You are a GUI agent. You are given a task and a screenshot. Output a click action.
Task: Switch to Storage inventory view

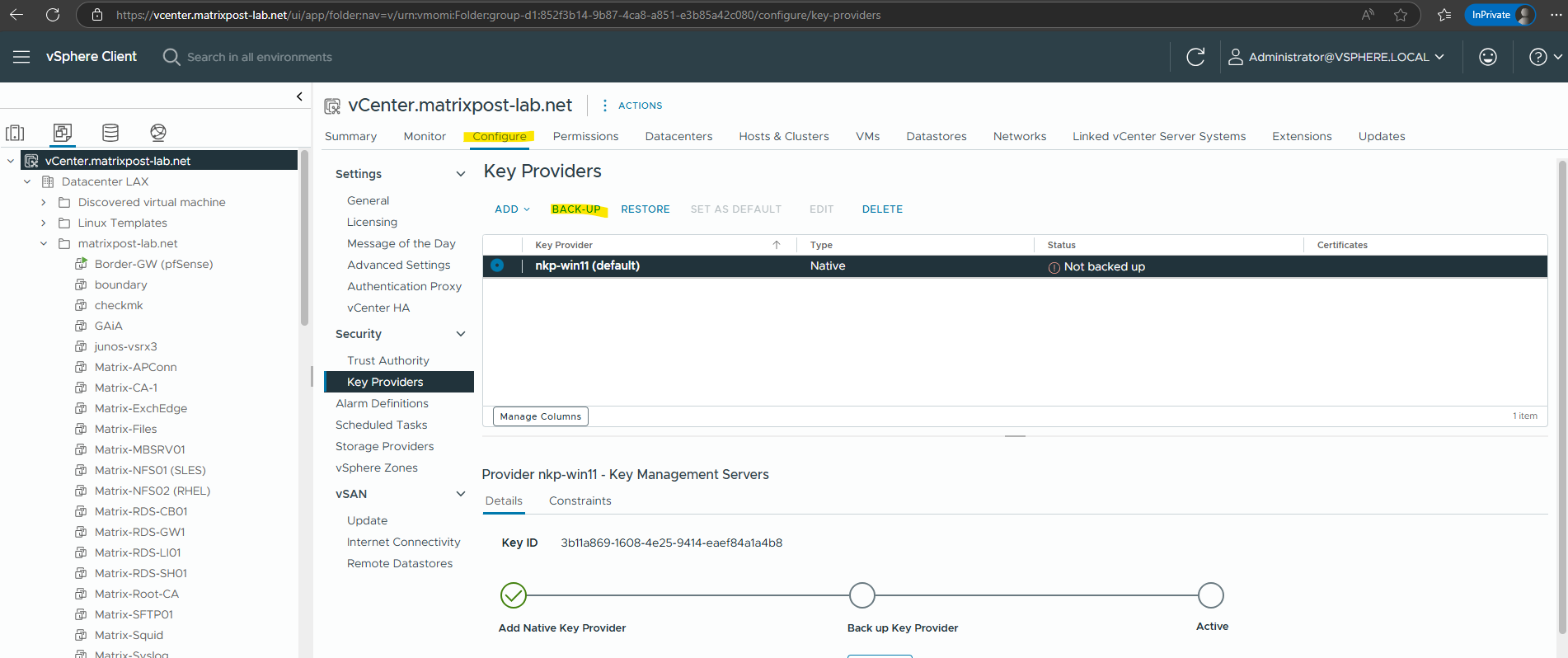click(x=110, y=133)
